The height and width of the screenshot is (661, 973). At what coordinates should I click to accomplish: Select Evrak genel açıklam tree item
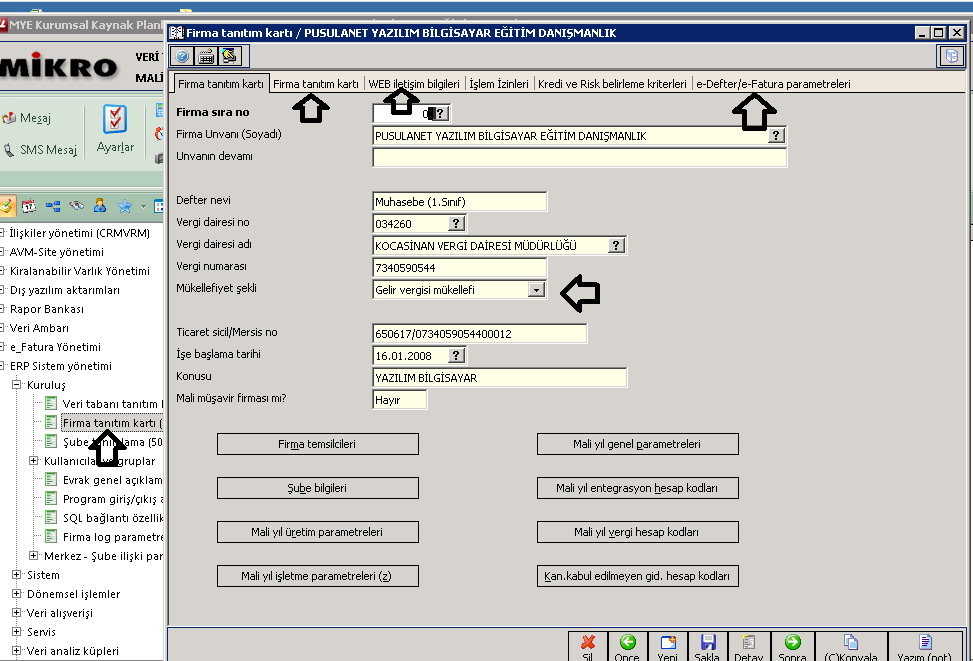tap(104, 480)
